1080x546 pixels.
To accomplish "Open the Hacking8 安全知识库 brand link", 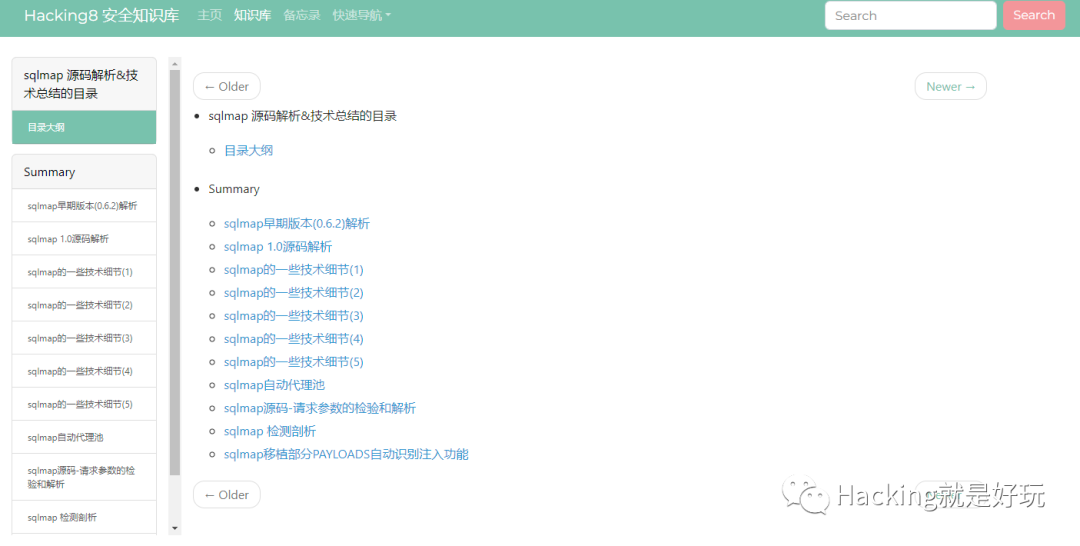I will pyautogui.click(x=101, y=15).
